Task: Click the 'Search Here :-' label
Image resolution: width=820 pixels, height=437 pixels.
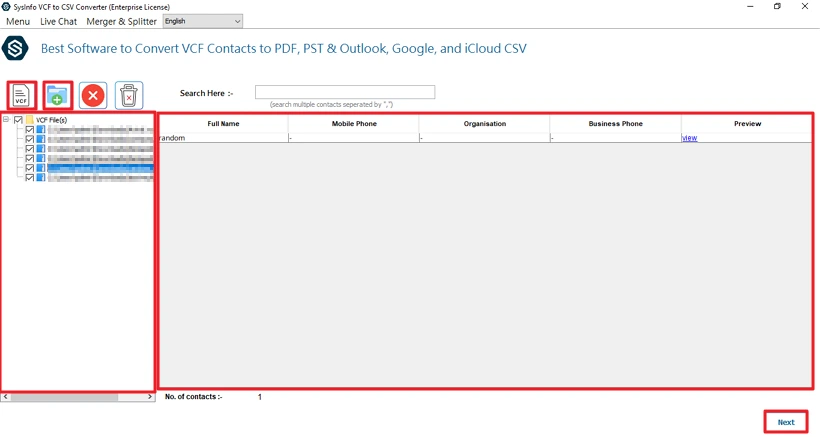Action: click(207, 93)
